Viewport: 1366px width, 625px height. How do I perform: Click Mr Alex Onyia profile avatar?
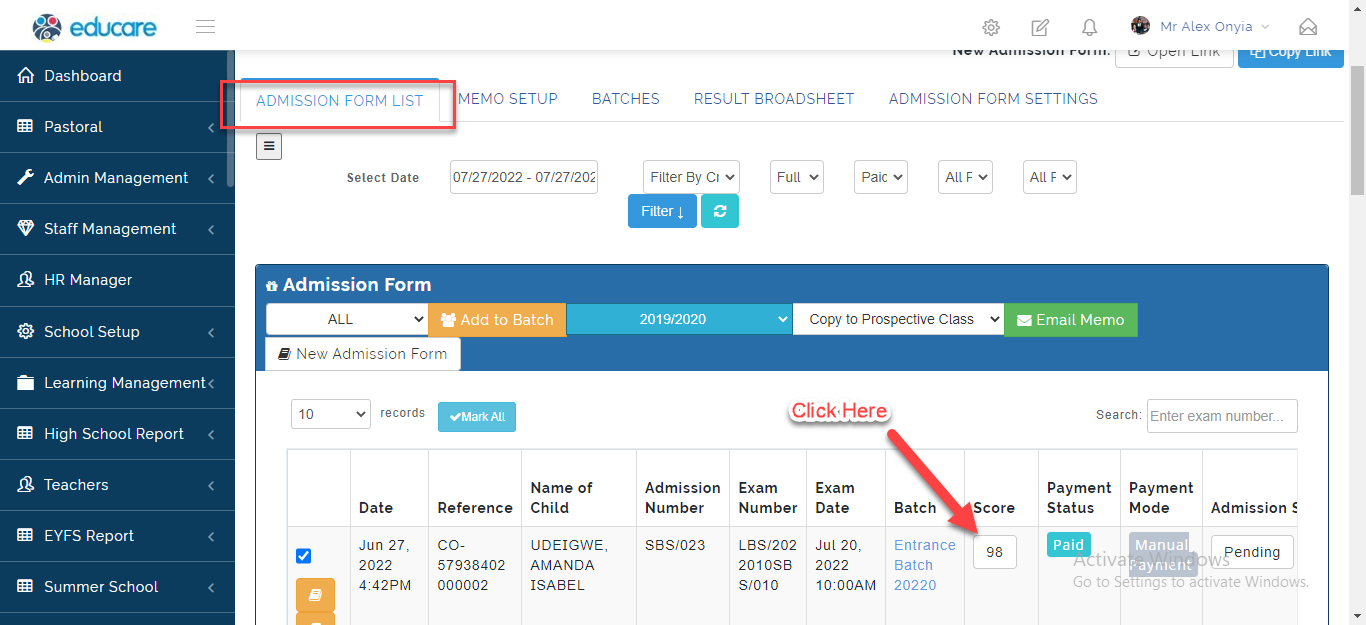point(1140,26)
